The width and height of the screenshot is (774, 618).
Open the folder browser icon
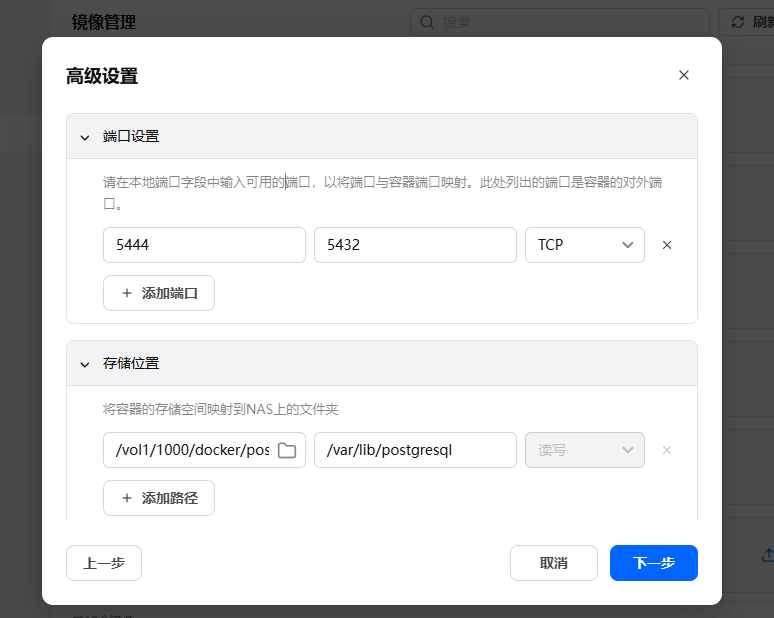click(287, 450)
